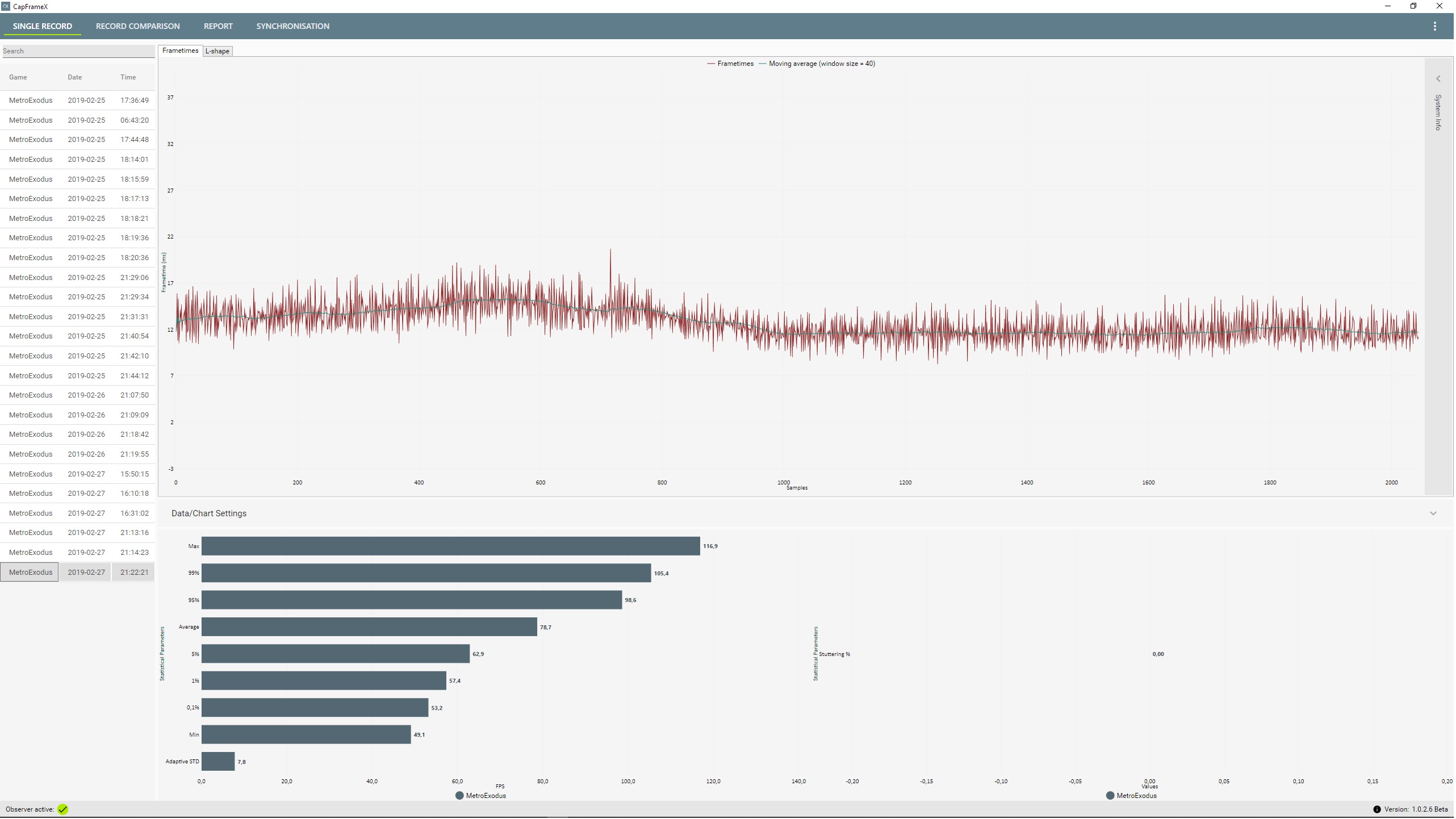The image size is (1456, 819).
Task: Select the MetroExodus record at 17:36:49
Action: tap(78, 101)
